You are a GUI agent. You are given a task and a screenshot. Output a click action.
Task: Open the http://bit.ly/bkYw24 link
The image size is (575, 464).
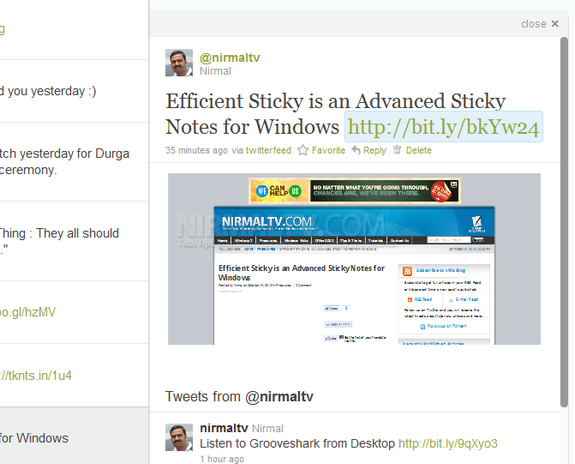point(443,127)
